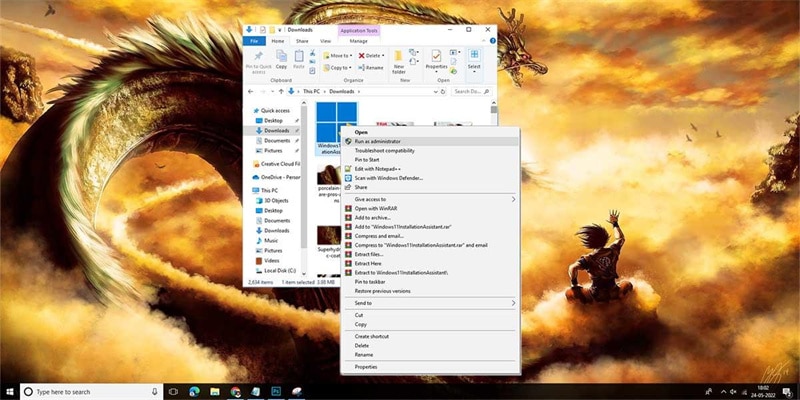Click the WinRAR icon beside Add to archive
The height and width of the screenshot is (400, 800).
(348, 218)
